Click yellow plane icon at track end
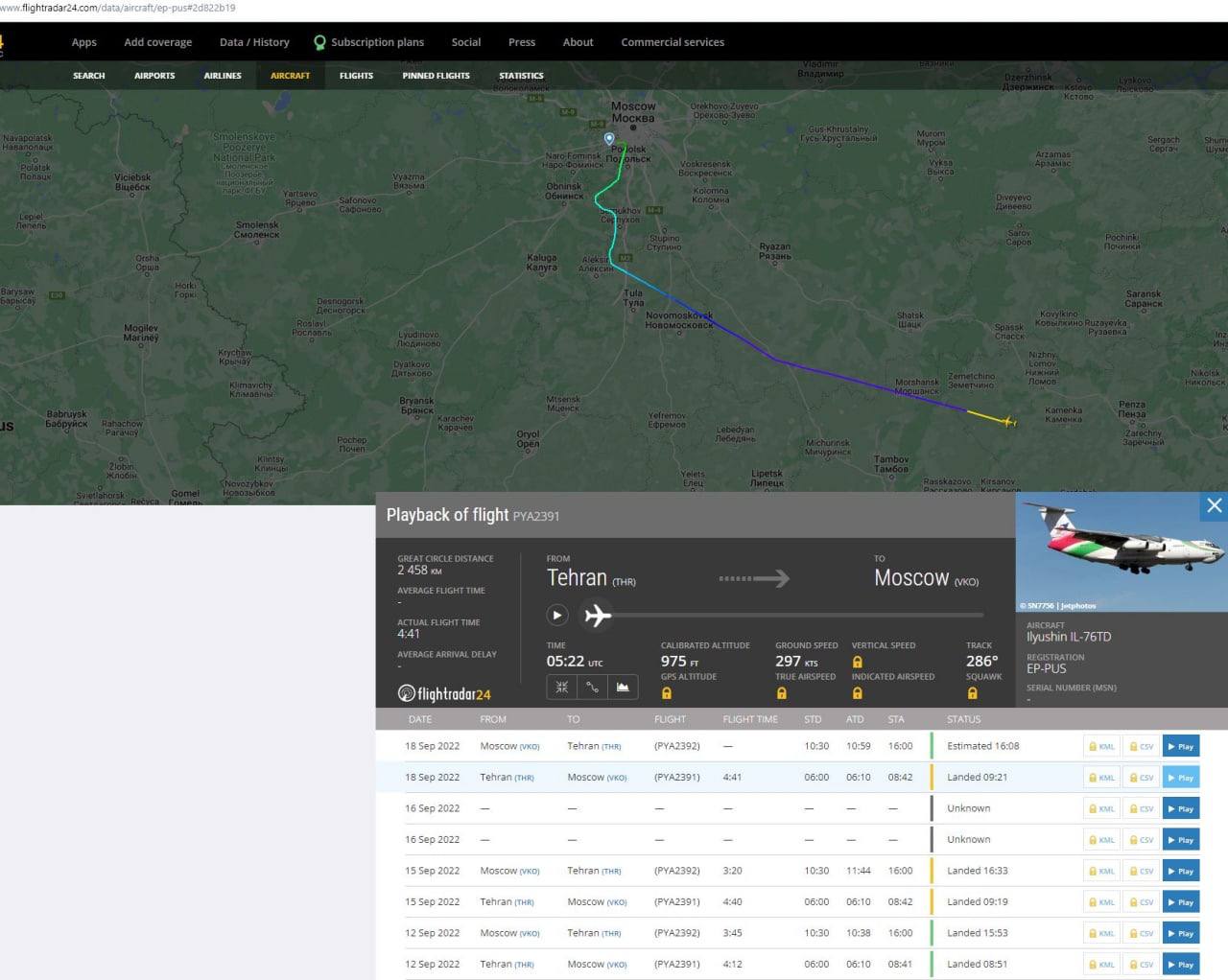 (x=1008, y=421)
